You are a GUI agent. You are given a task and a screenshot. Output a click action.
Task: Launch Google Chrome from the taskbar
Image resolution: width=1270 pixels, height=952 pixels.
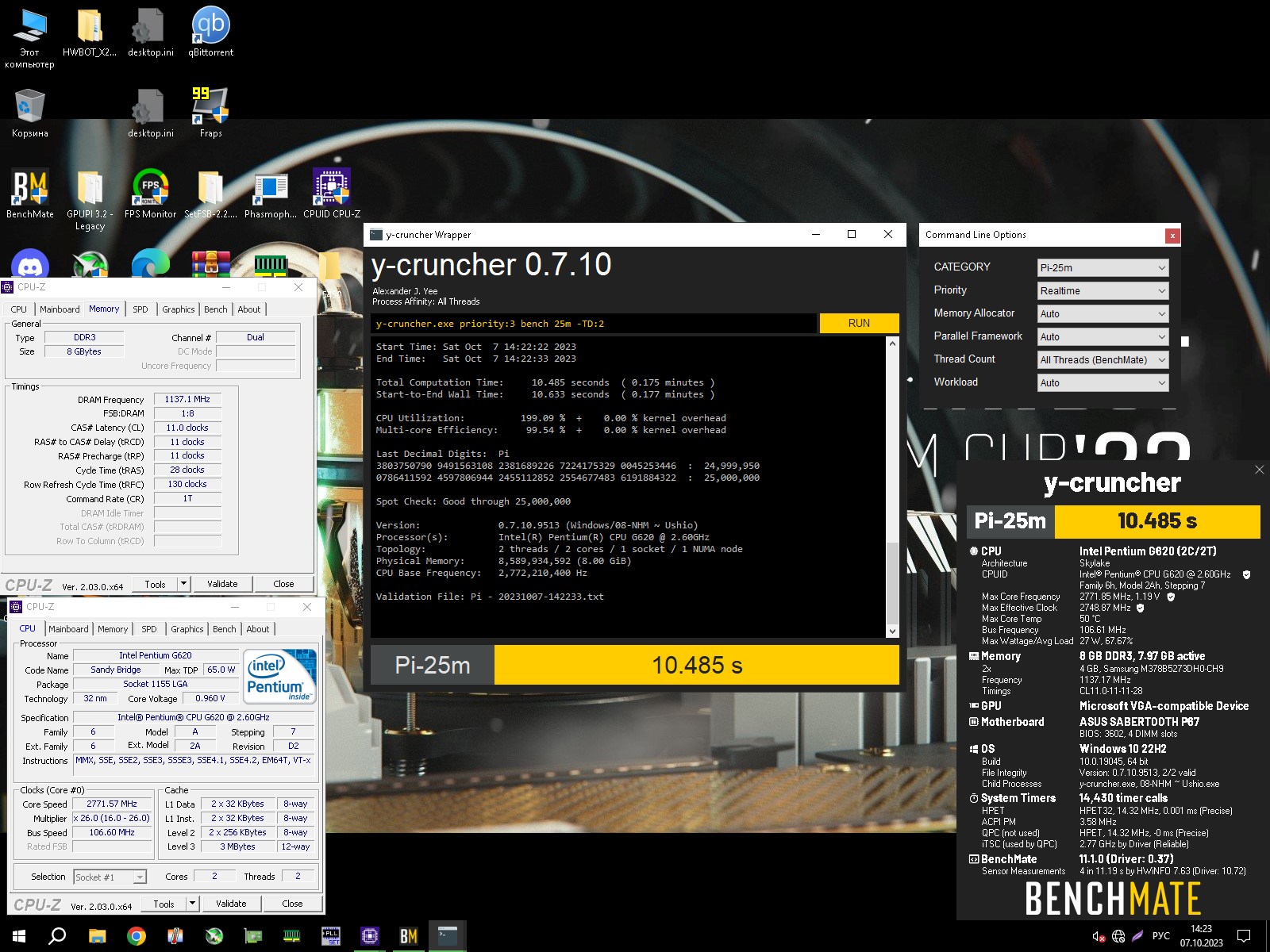(x=137, y=936)
